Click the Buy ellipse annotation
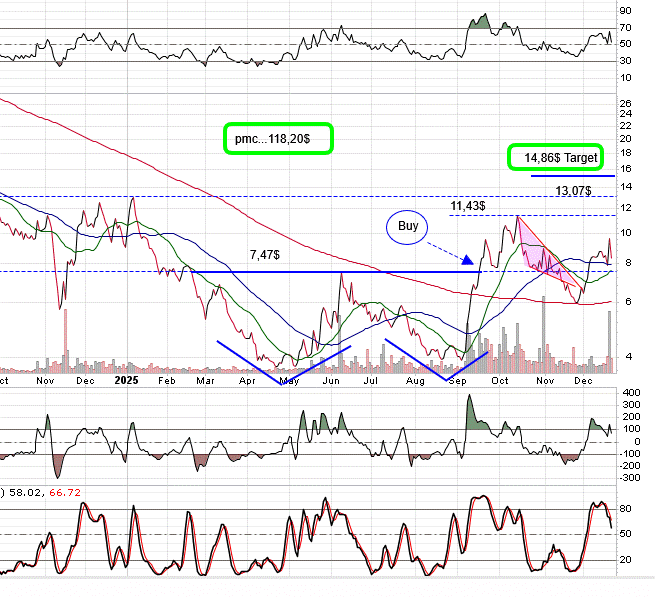This screenshot has width=655, height=597. point(408,227)
